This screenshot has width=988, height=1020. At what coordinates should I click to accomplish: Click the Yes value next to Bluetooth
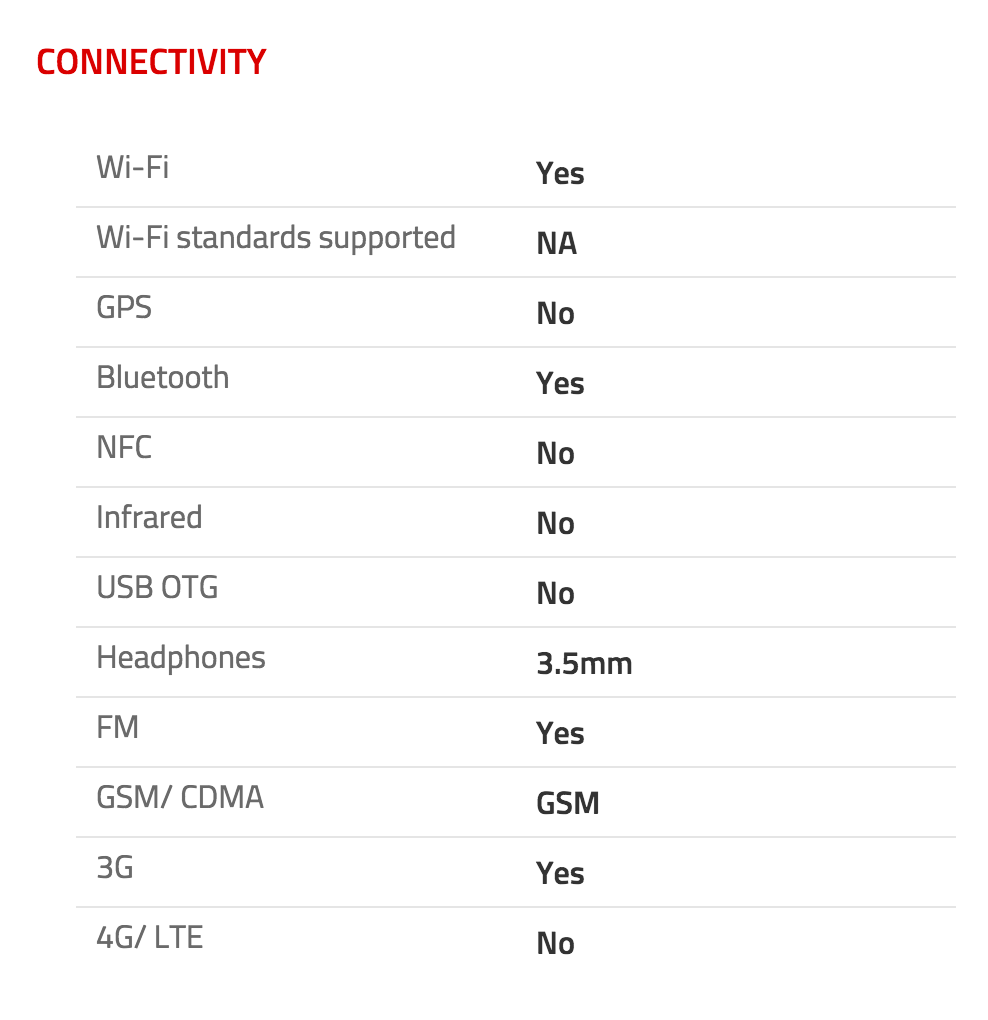click(560, 383)
